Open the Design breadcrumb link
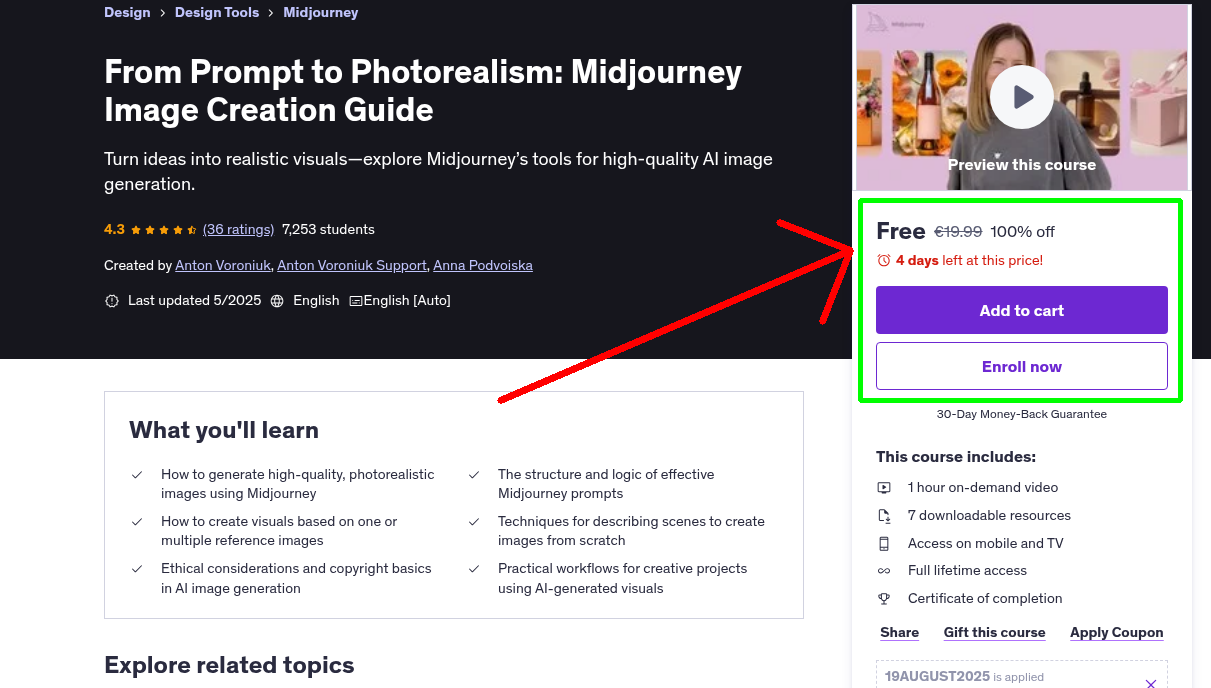Viewport: 1211px width, 688px height. tap(127, 12)
